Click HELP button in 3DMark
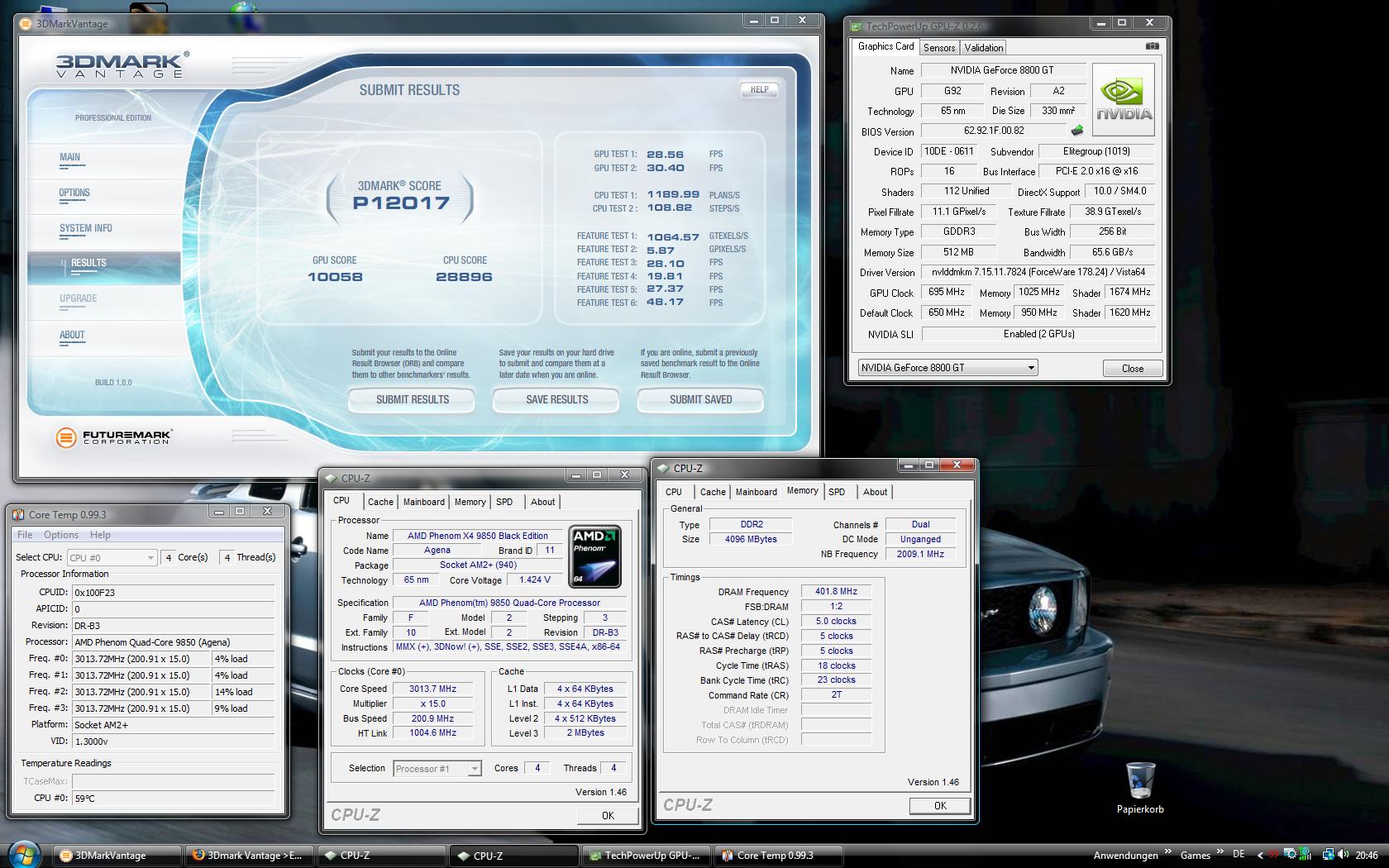 (x=759, y=89)
